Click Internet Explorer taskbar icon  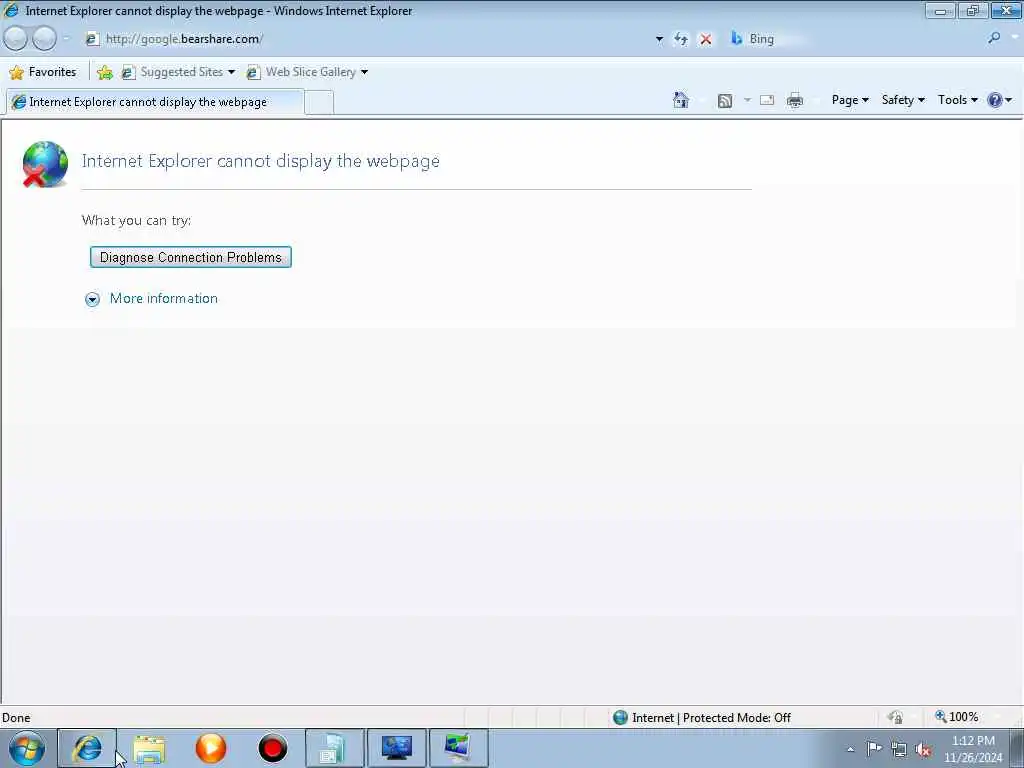[87, 748]
